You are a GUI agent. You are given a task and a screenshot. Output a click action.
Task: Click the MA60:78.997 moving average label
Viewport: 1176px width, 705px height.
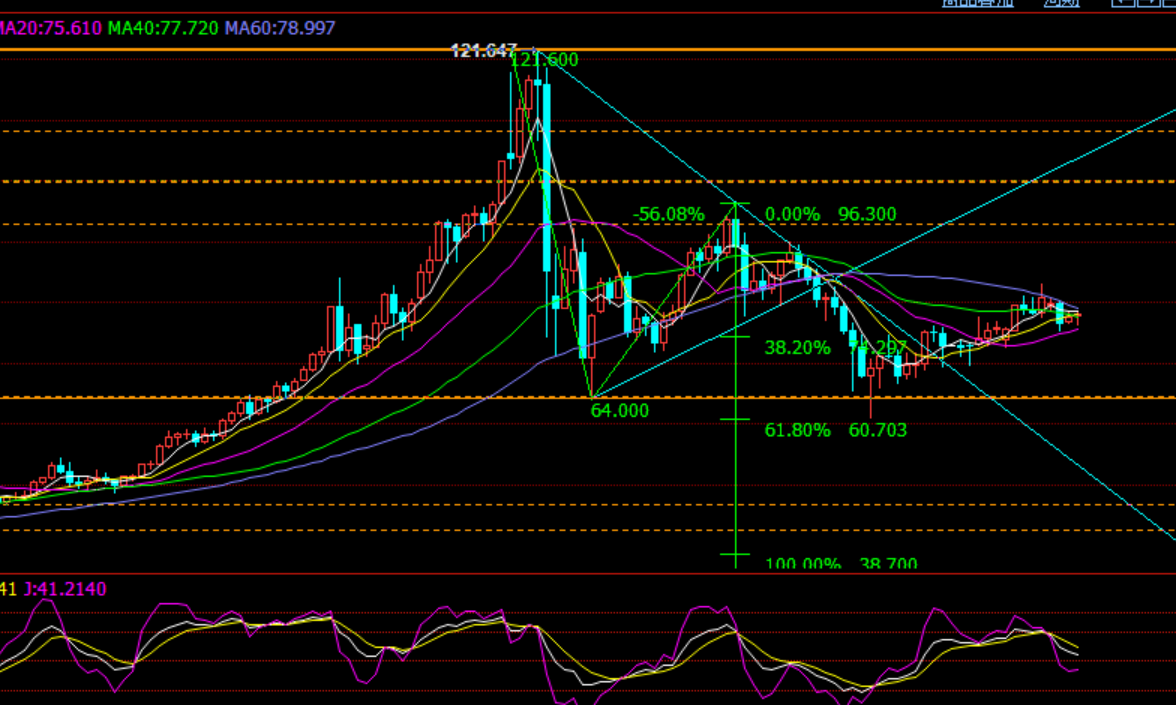(280, 28)
